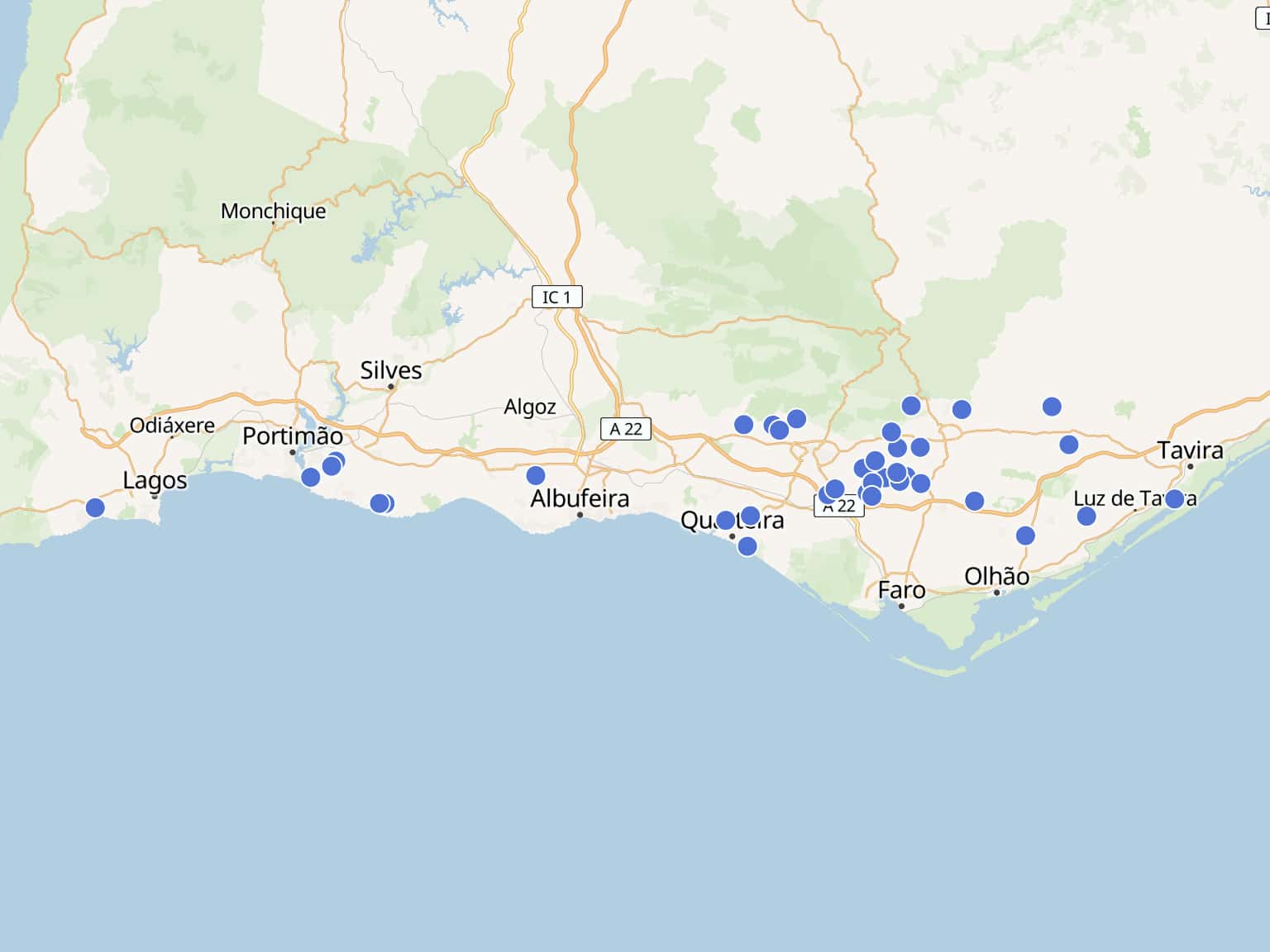Click the marker pair on the coast south of Silves
This screenshot has height=952, width=1270.
click(x=381, y=503)
